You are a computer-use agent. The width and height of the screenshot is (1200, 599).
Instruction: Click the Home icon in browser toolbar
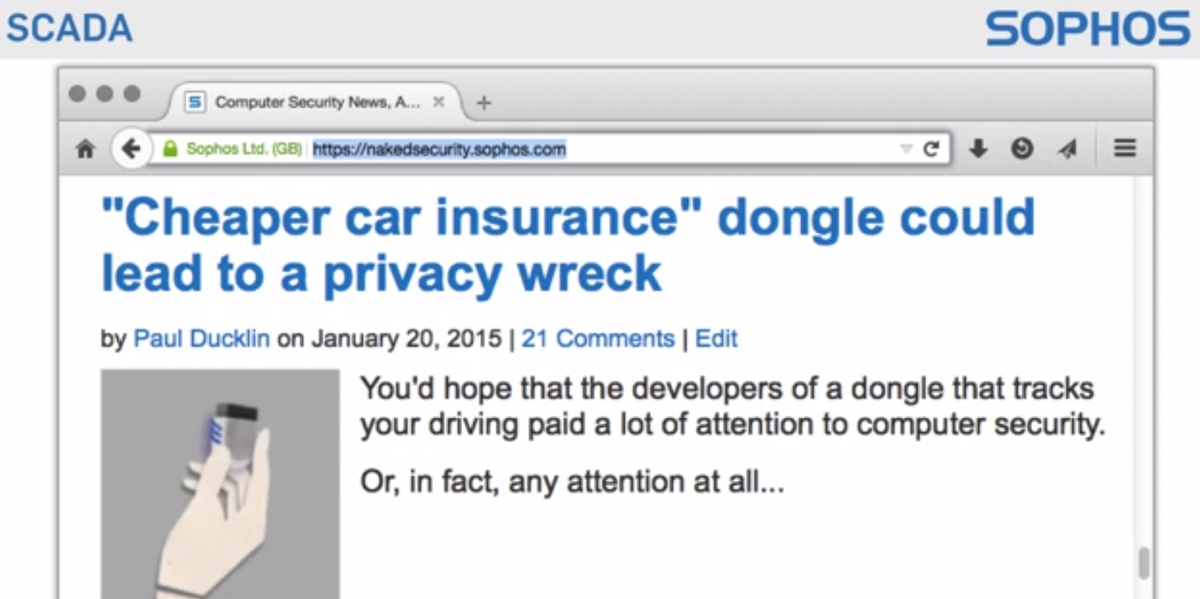point(85,149)
